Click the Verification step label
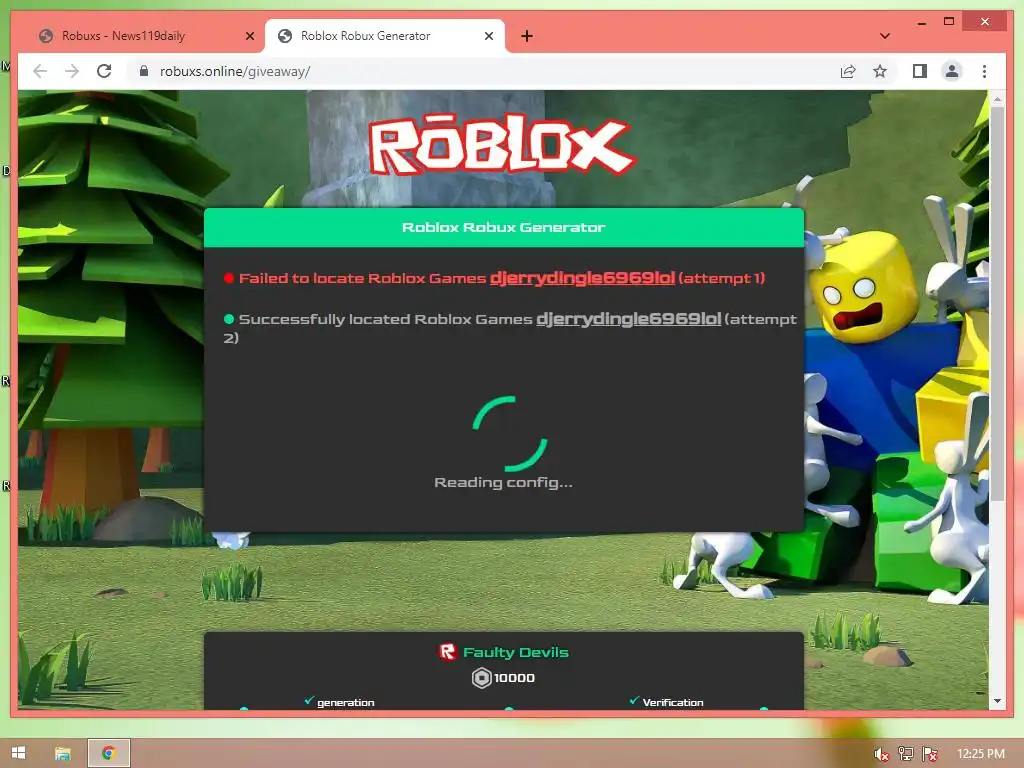This screenshot has width=1024, height=768. pos(673,703)
